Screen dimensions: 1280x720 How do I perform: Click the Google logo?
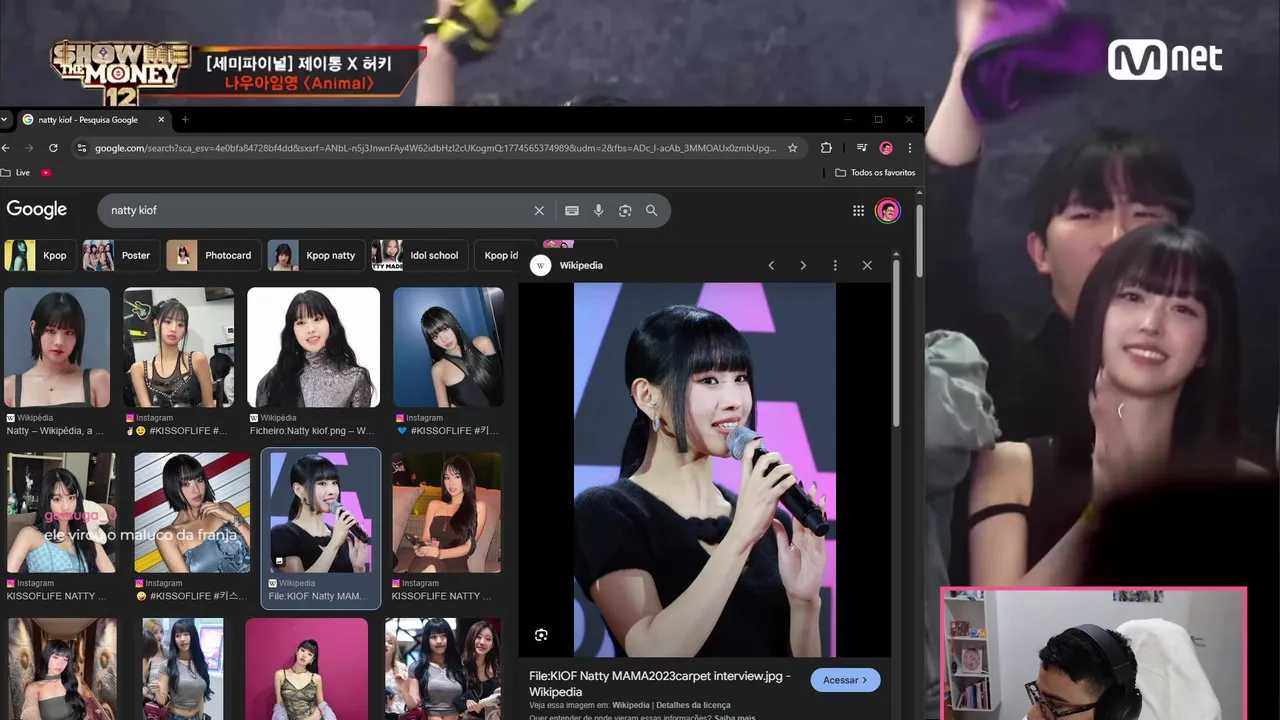[x=37, y=210]
